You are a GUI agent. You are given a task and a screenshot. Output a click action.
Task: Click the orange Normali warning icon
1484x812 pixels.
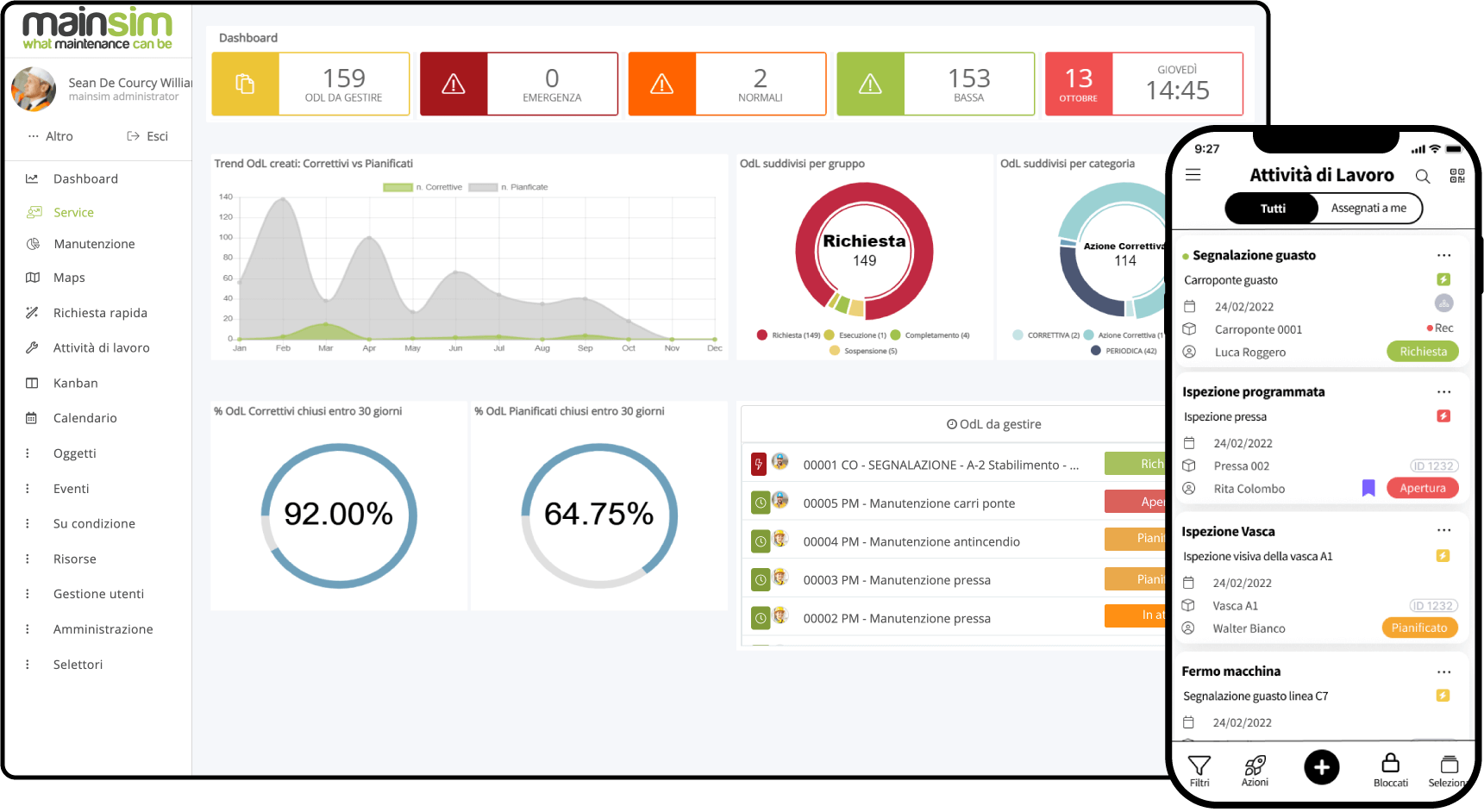point(662,84)
